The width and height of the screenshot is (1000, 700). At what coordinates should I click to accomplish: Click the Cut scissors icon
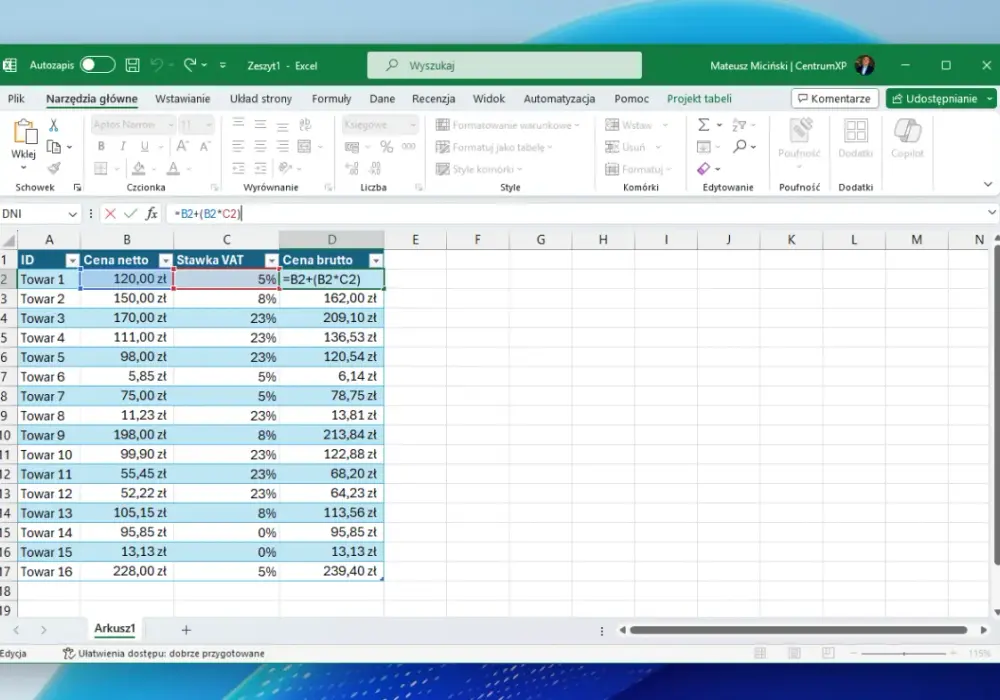tap(54, 125)
